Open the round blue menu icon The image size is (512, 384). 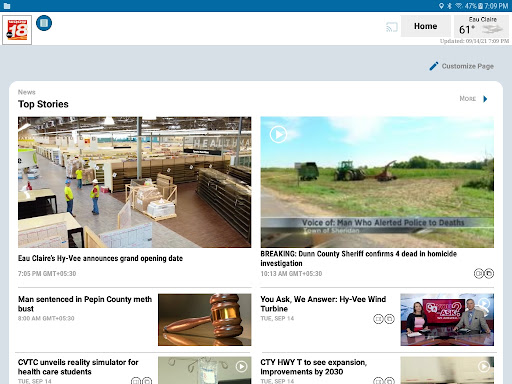point(44,23)
